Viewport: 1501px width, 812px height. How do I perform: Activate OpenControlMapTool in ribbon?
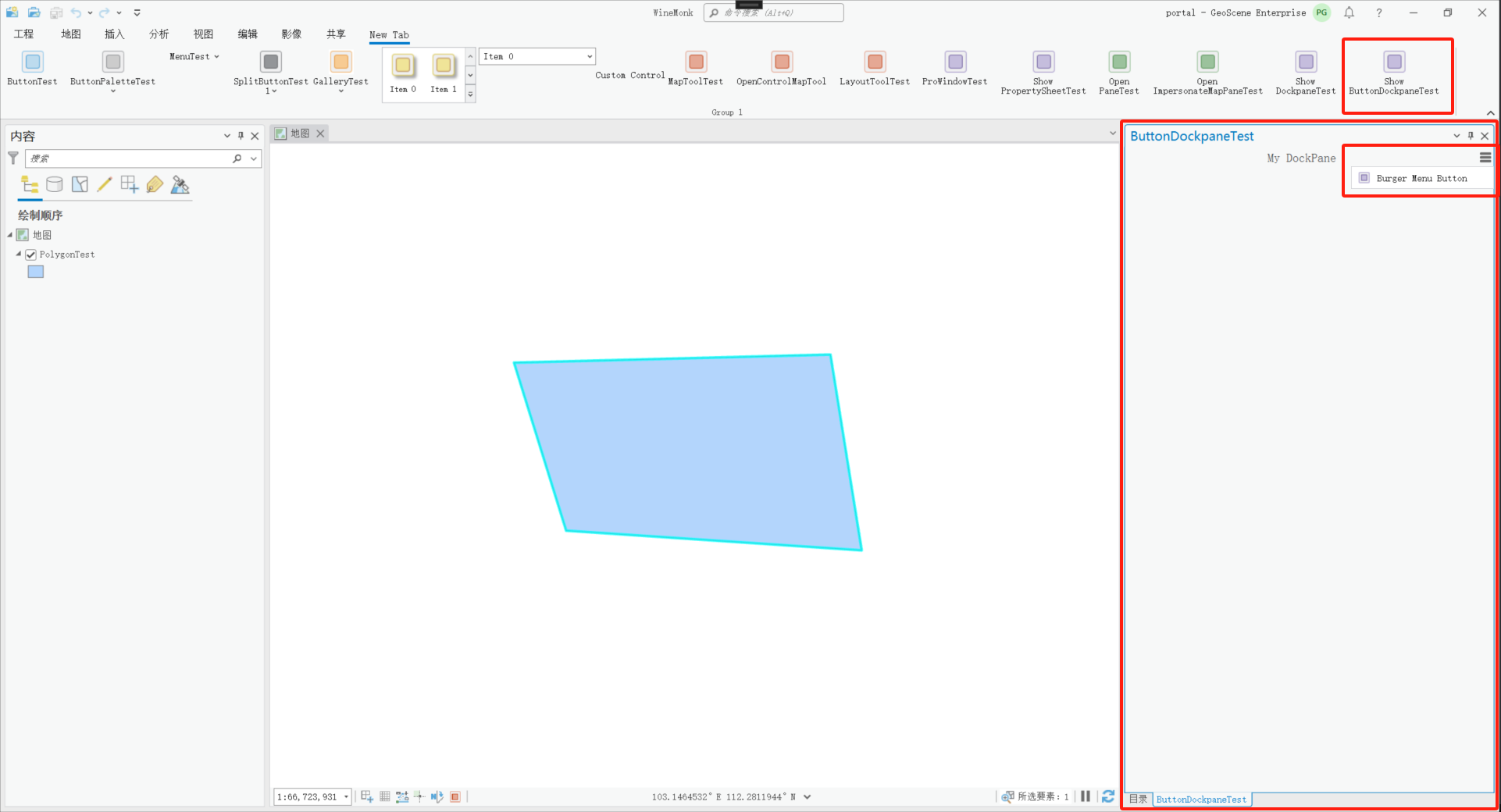[x=781, y=69]
